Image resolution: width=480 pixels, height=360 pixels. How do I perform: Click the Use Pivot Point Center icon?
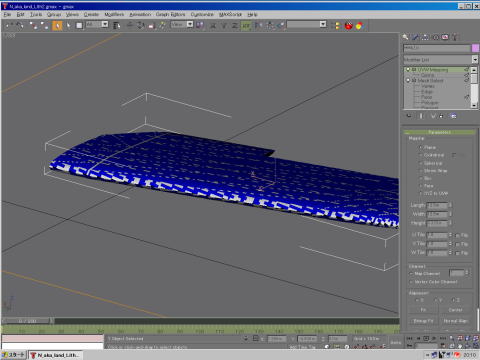click(x=200, y=25)
